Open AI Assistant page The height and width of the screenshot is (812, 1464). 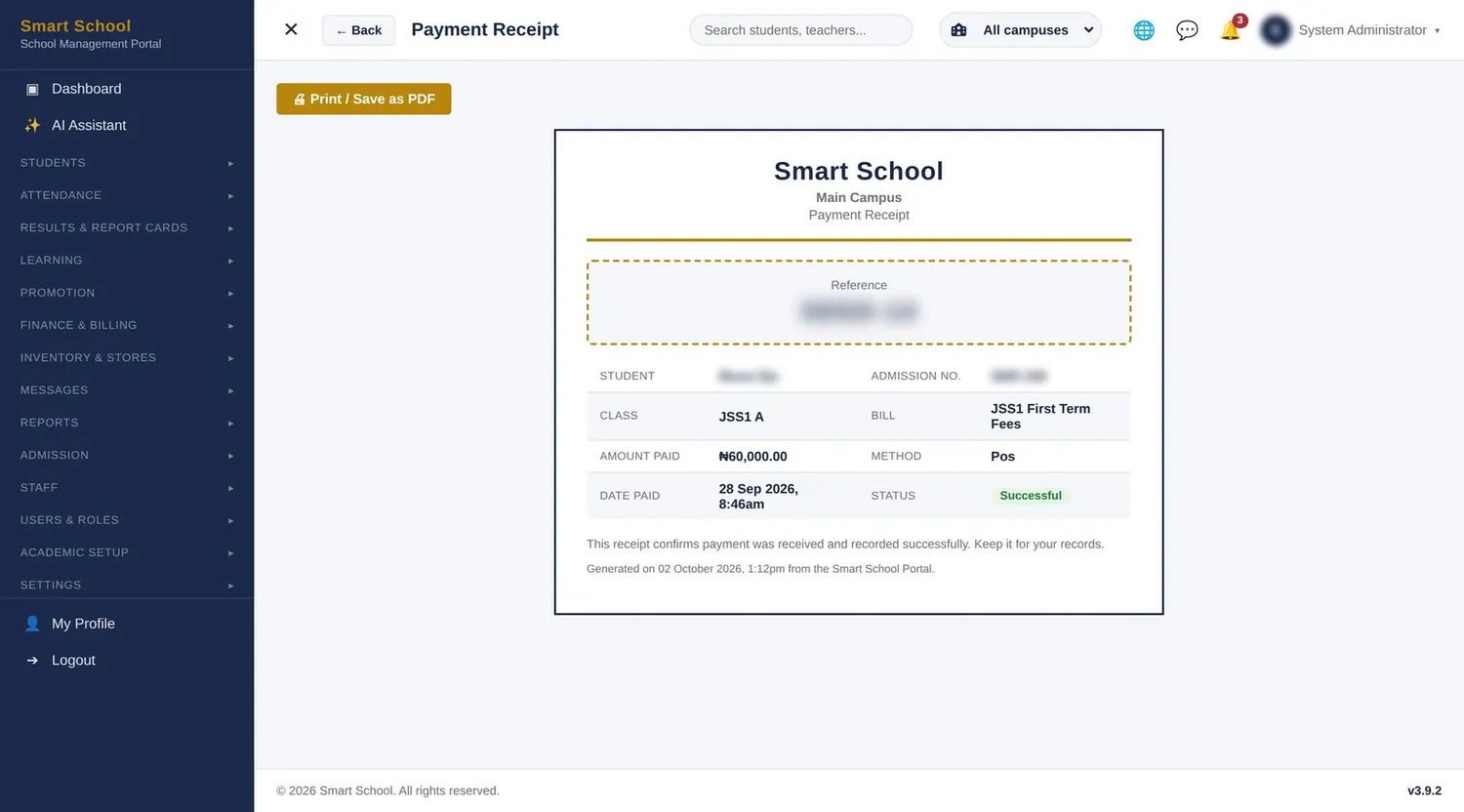click(x=127, y=125)
